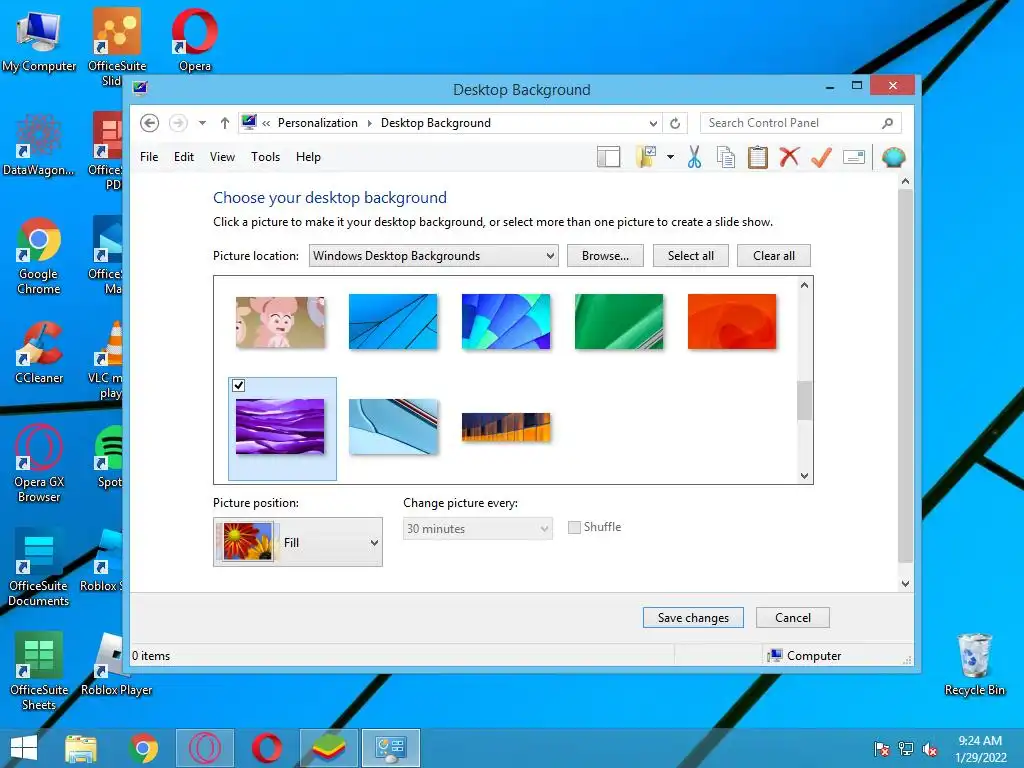The image size is (1024, 768).
Task: Click the Properties toolbar icon
Action: pos(854,157)
